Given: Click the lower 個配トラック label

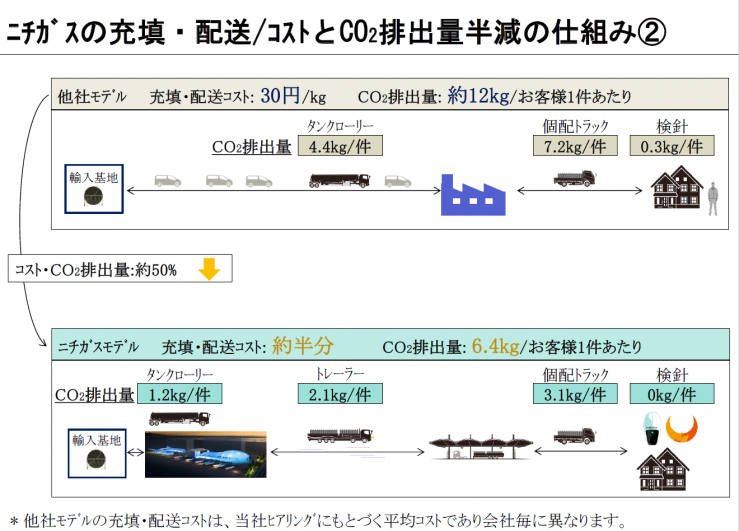Looking at the screenshot, I should coord(575,375).
